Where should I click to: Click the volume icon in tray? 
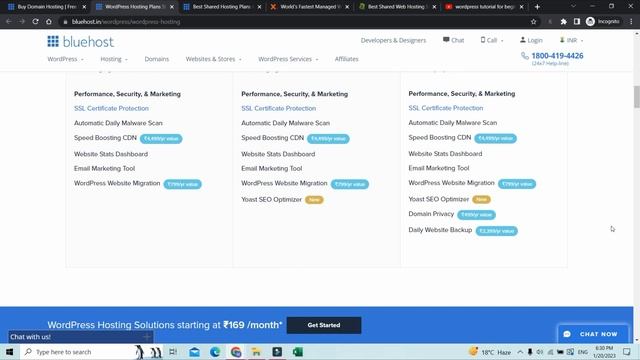tap(540, 352)
